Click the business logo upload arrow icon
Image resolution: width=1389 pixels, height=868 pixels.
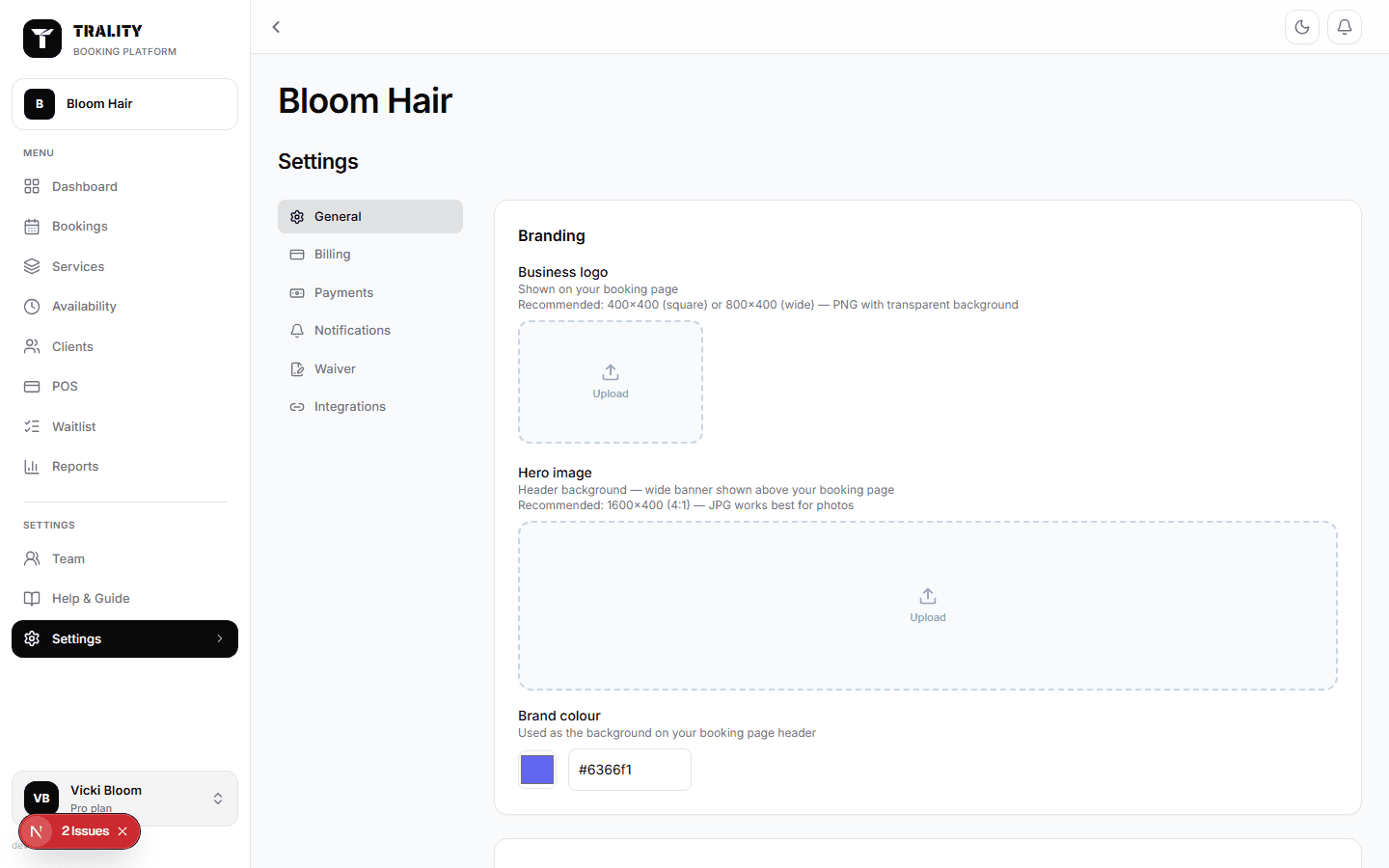point(611,372)
